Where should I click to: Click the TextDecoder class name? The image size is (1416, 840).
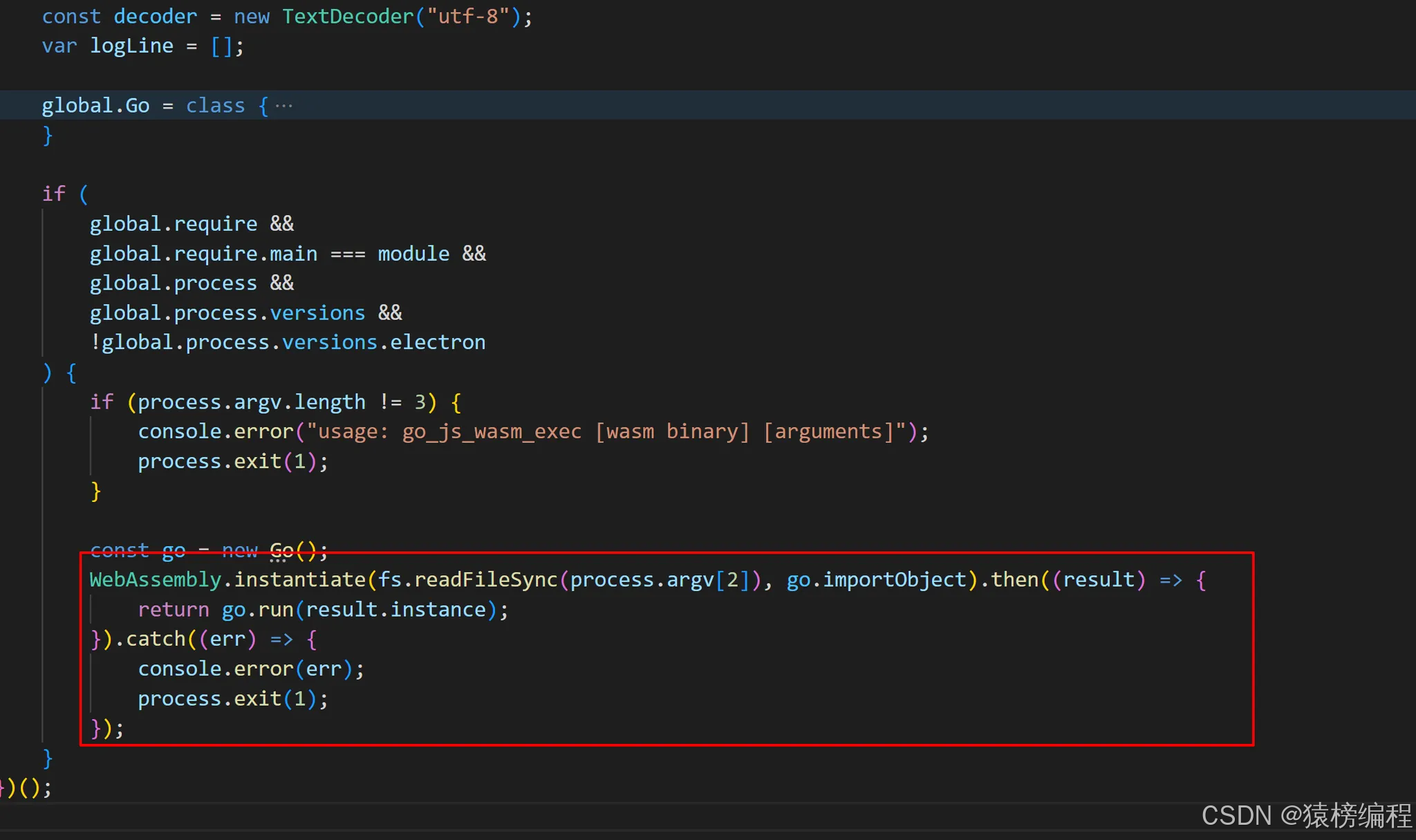[347, 17]
